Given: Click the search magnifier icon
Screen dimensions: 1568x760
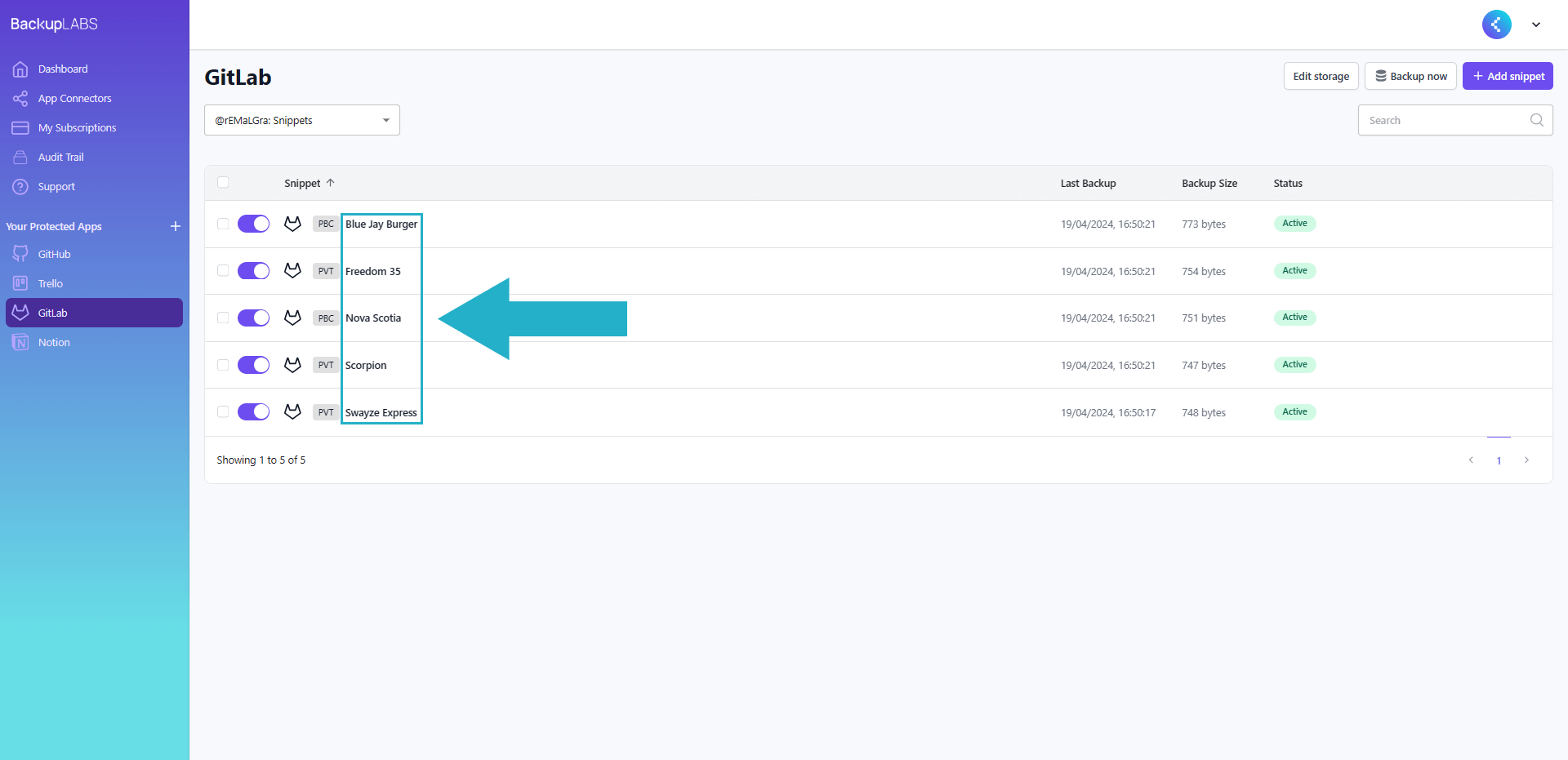Looking at the screenshot, I should click(x=1536, y=120).
